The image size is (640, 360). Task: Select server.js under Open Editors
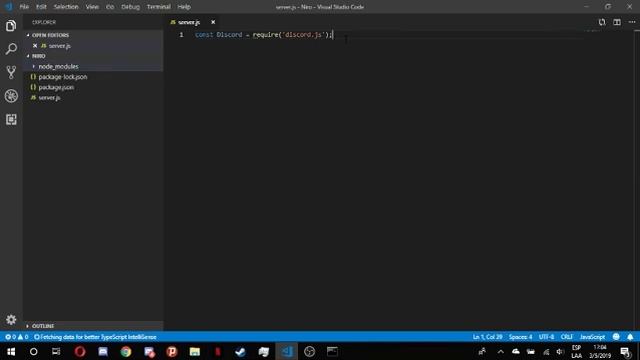pyautogui.click(x=60, y=46)
